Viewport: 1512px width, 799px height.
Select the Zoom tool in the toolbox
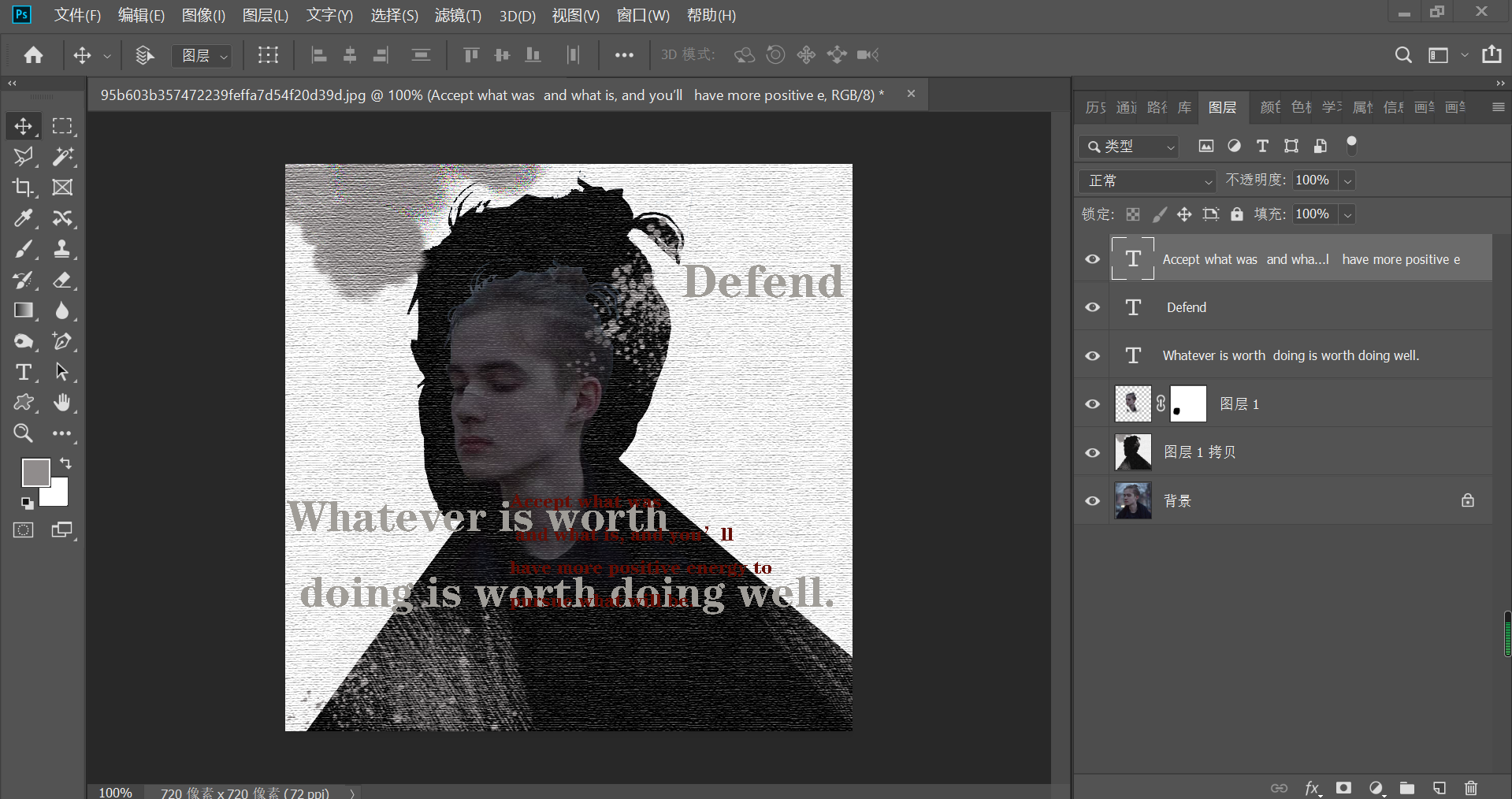click(x=23, y=433)
